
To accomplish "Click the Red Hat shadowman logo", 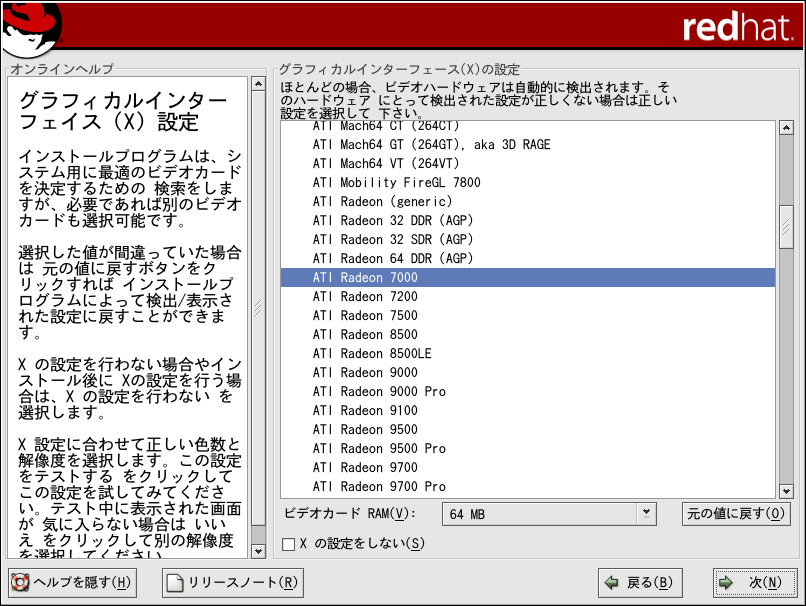I will (30, 28).
